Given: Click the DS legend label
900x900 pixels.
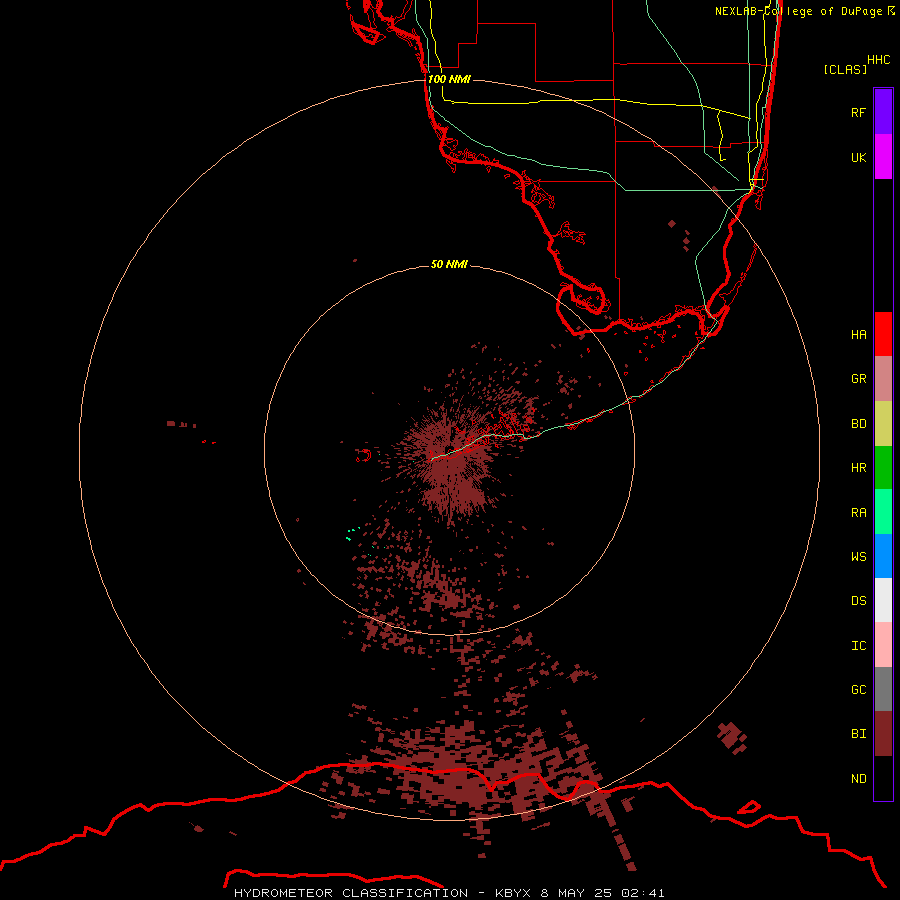Looking at the screenshot, I should (x=858, y=600).
